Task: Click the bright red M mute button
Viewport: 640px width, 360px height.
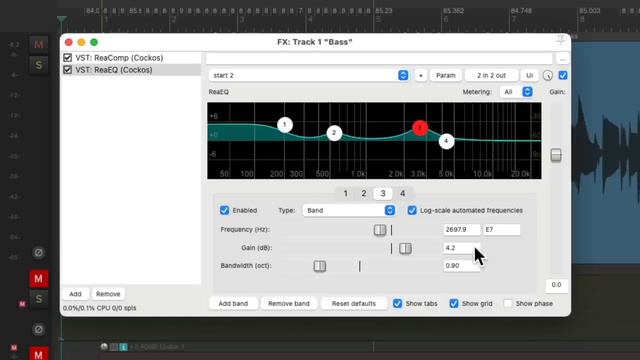Action: point(39,279)
